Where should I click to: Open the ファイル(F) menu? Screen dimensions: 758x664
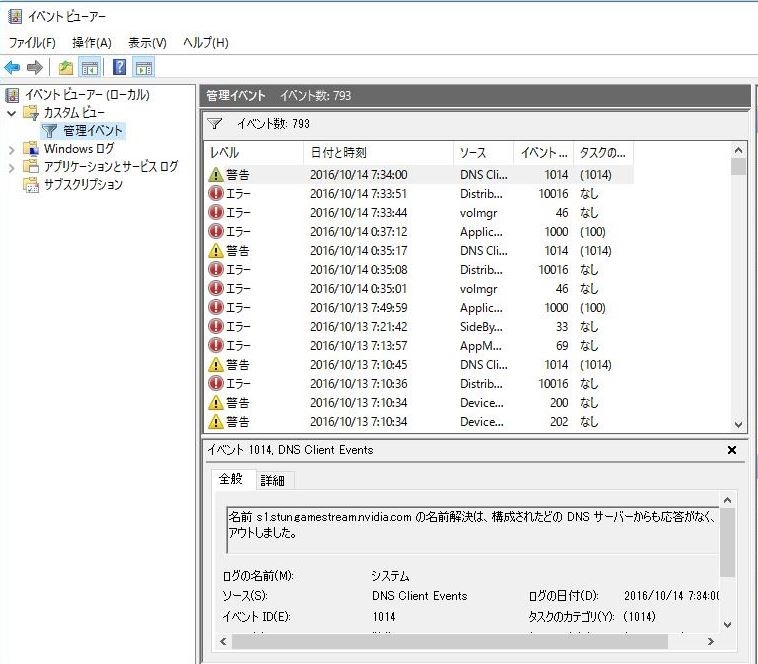tap(32, 43)
